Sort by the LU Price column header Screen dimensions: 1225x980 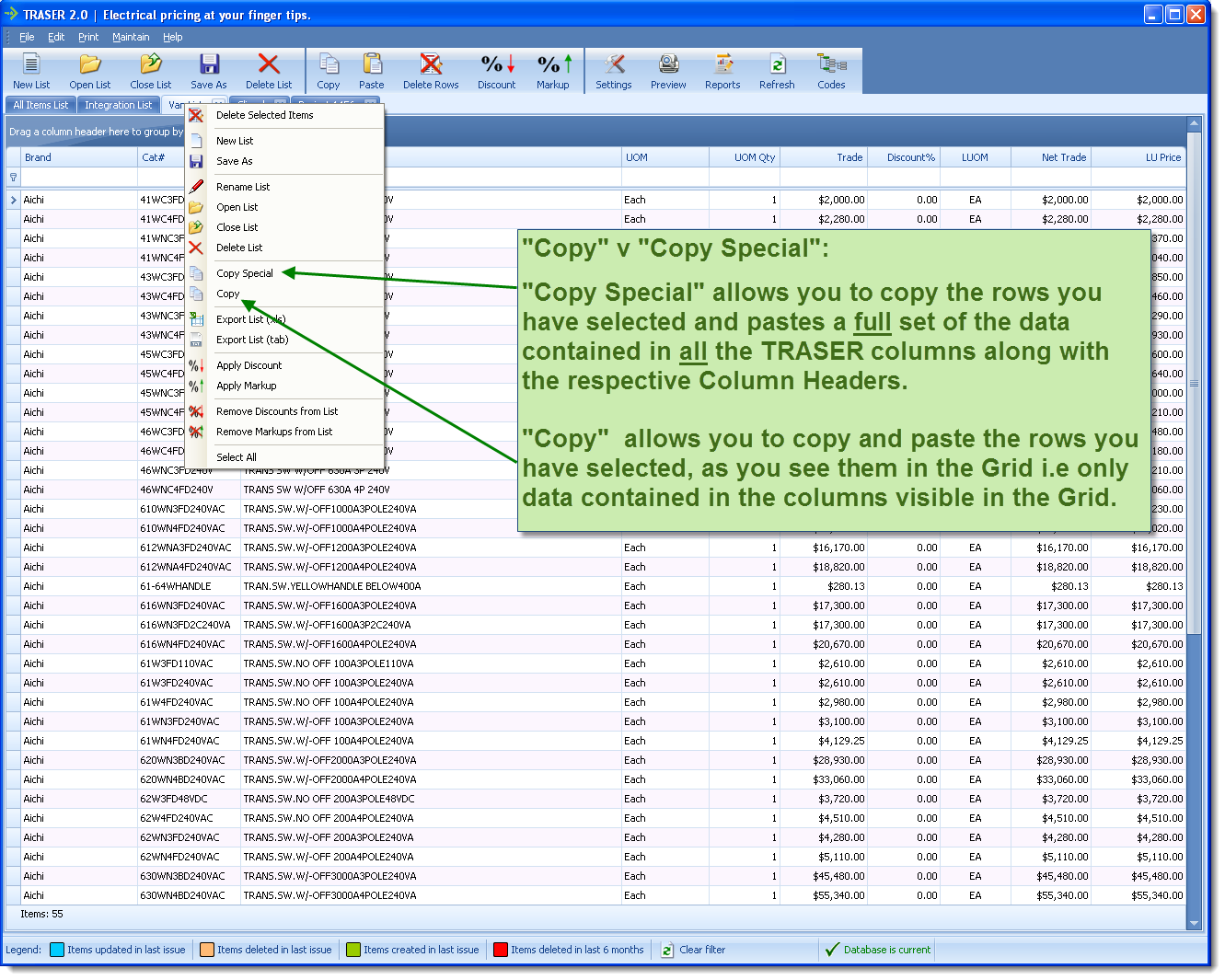coord(1138,157)
